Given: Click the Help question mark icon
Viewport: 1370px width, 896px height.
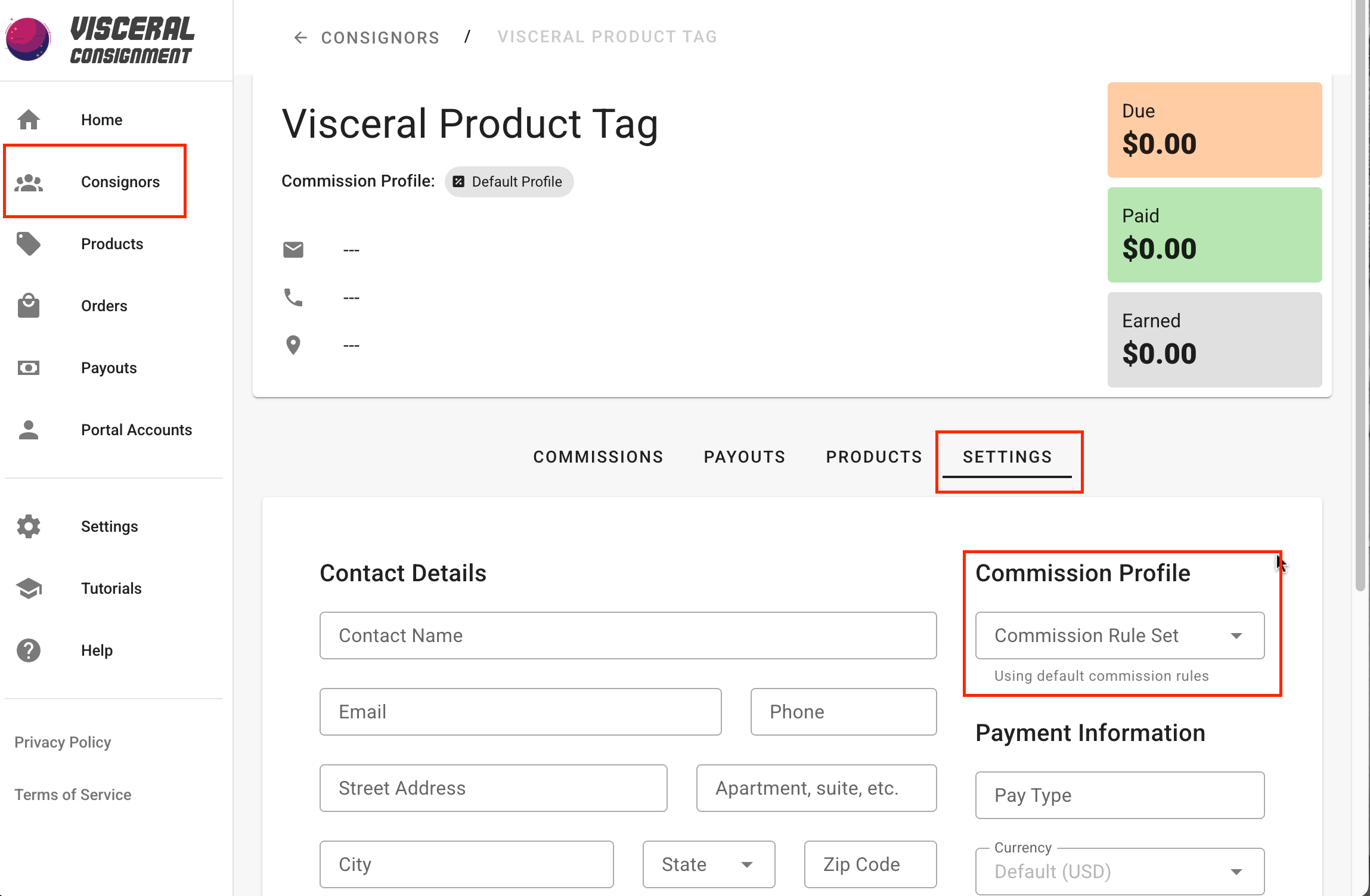Looking at the screenshot, I should [29, 650].
